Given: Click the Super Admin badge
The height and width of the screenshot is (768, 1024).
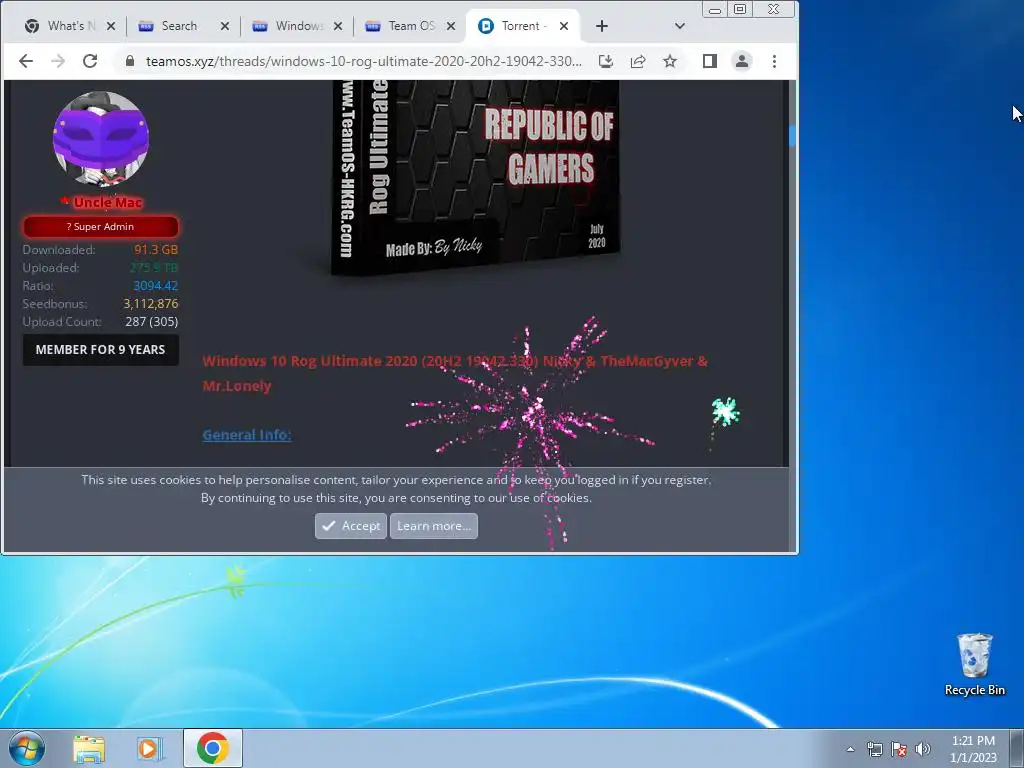Looking at the screenshot, I should 101,227.
